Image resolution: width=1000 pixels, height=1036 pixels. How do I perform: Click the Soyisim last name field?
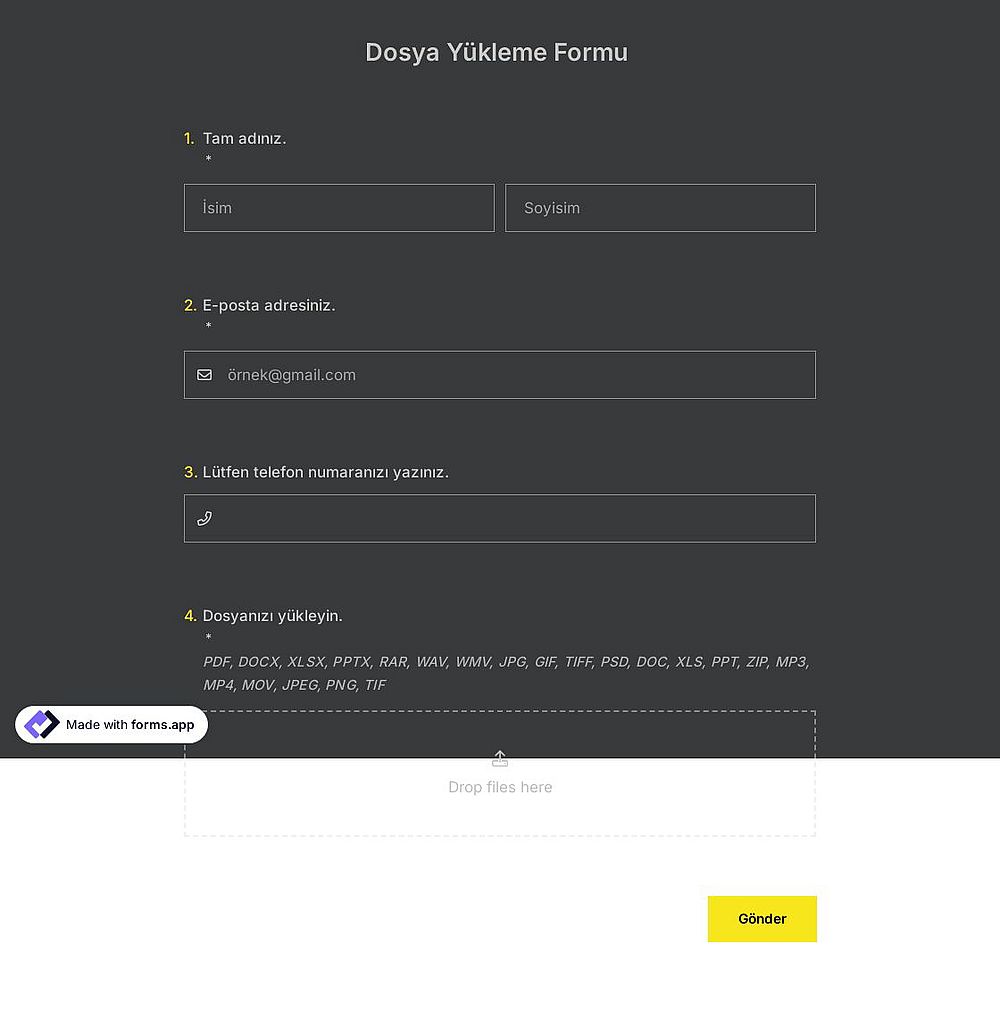(661, 208)
